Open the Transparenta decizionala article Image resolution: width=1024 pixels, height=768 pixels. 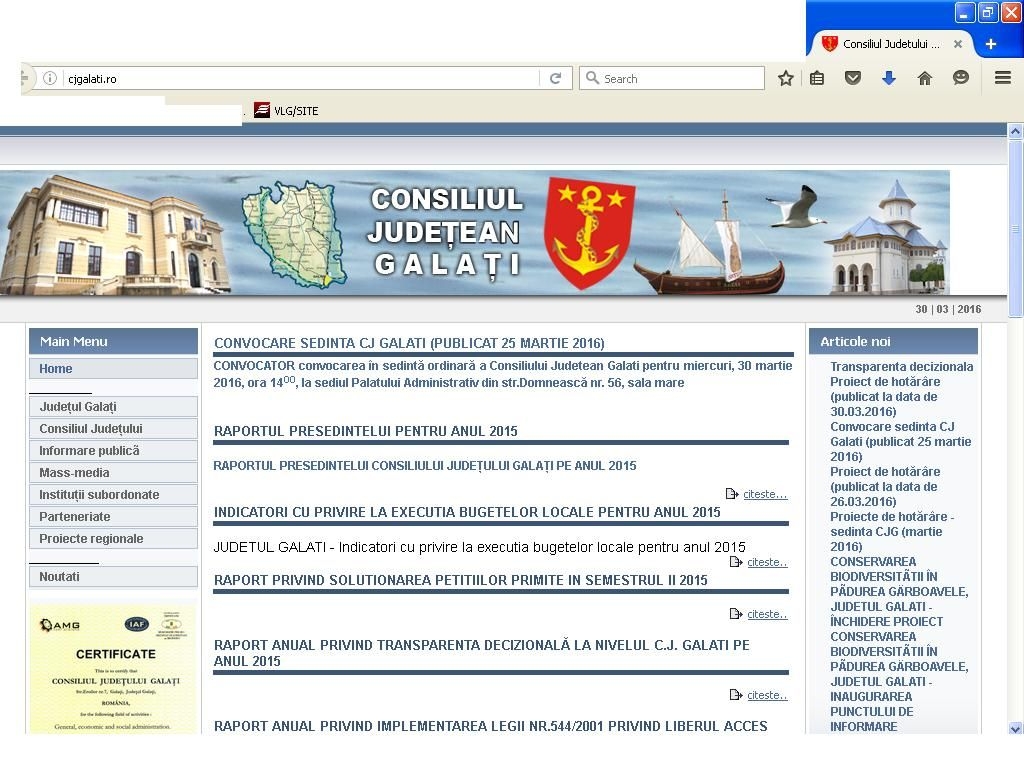(x=899, y=366)
